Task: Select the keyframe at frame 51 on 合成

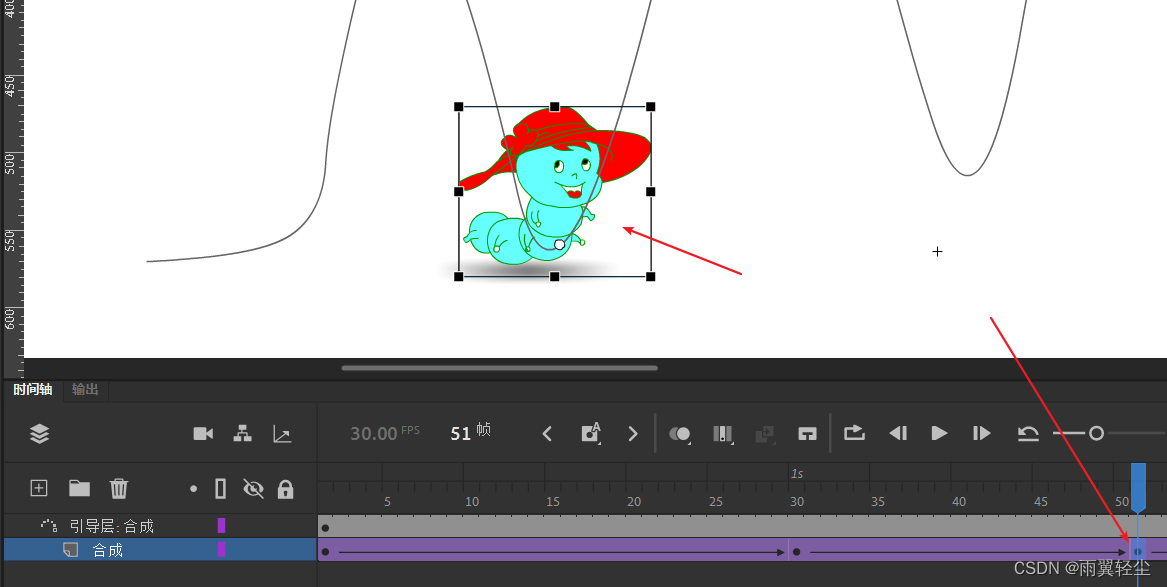Action: click(1137, 552)
